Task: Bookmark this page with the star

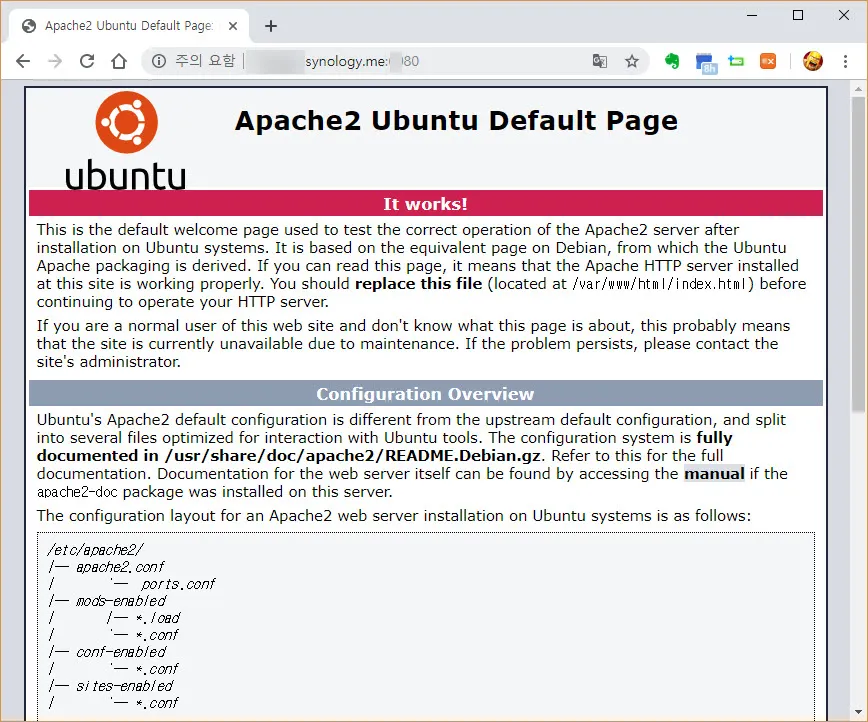Action: (632, 61)
